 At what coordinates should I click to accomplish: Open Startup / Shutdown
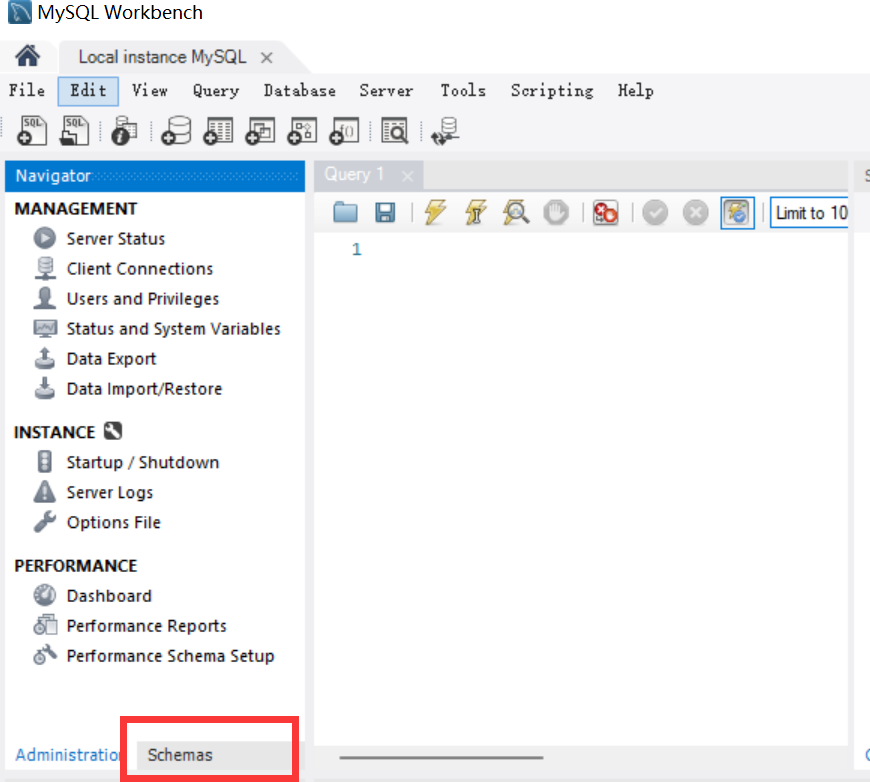pyautogui.click(x=143, y=462)
